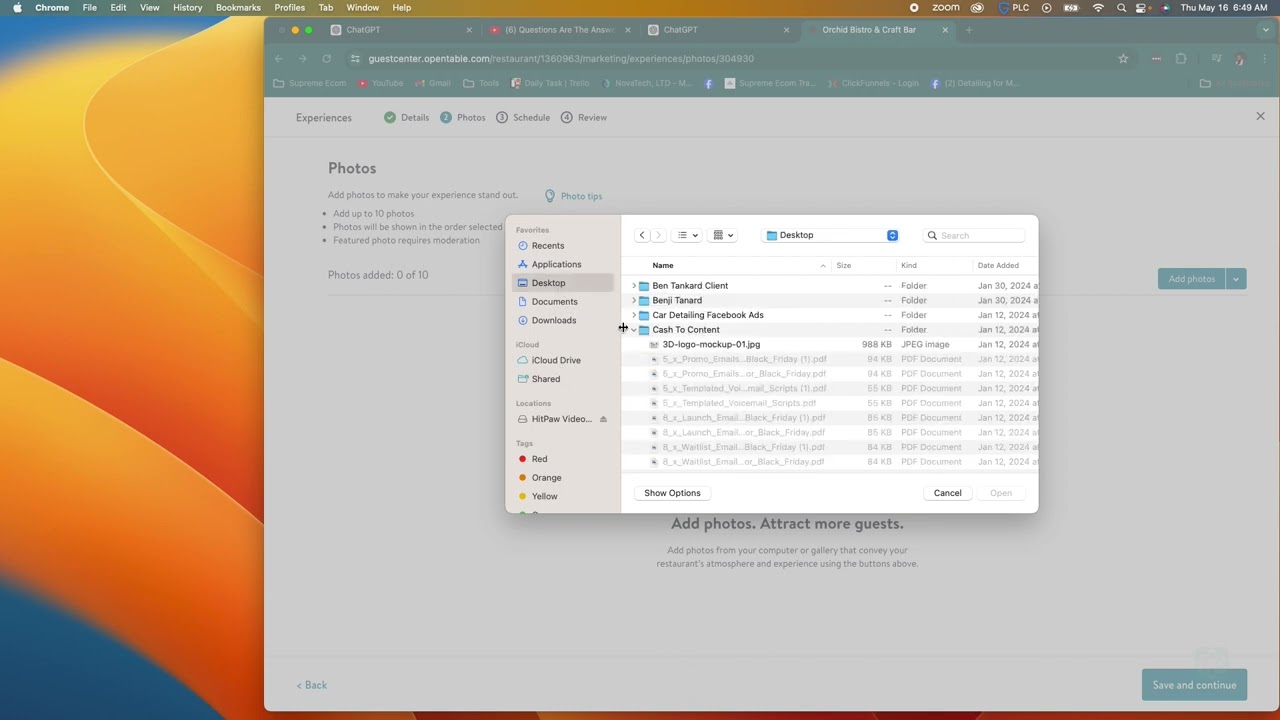1280x720 pixels.
Task: Eject the HitPaw Video volume
Action: 603,419
